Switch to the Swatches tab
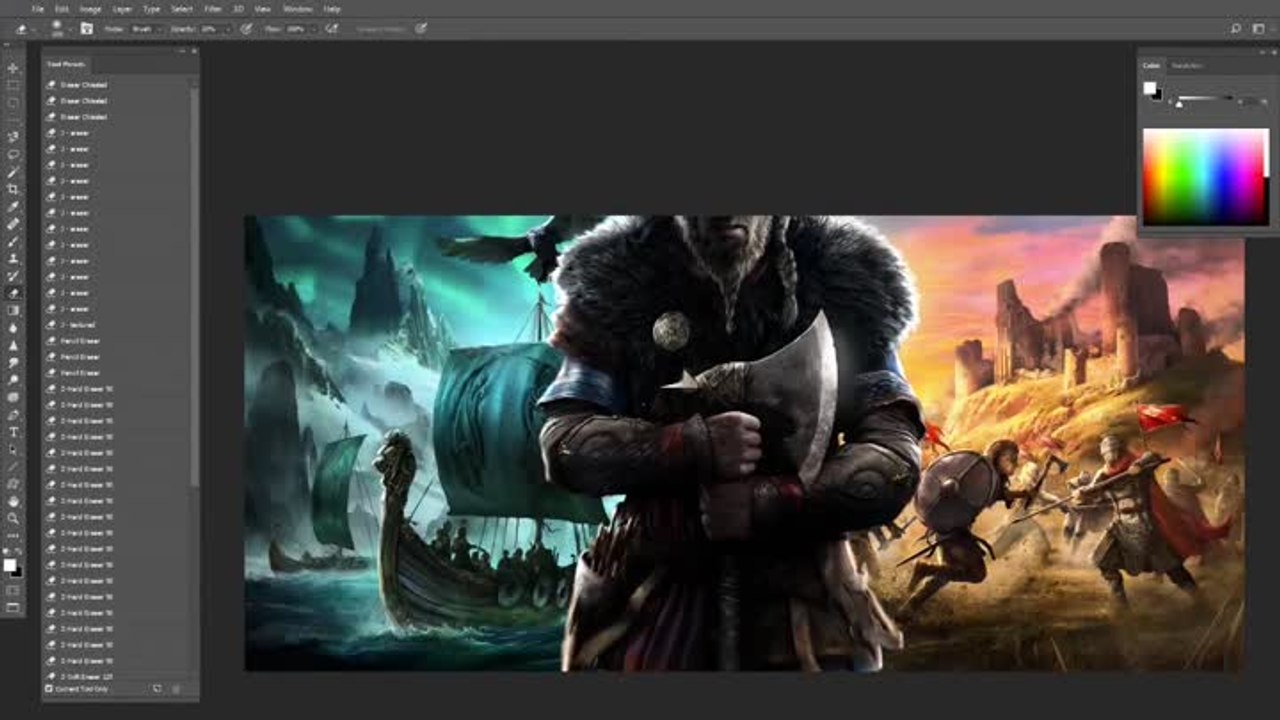 point(1187,66)
